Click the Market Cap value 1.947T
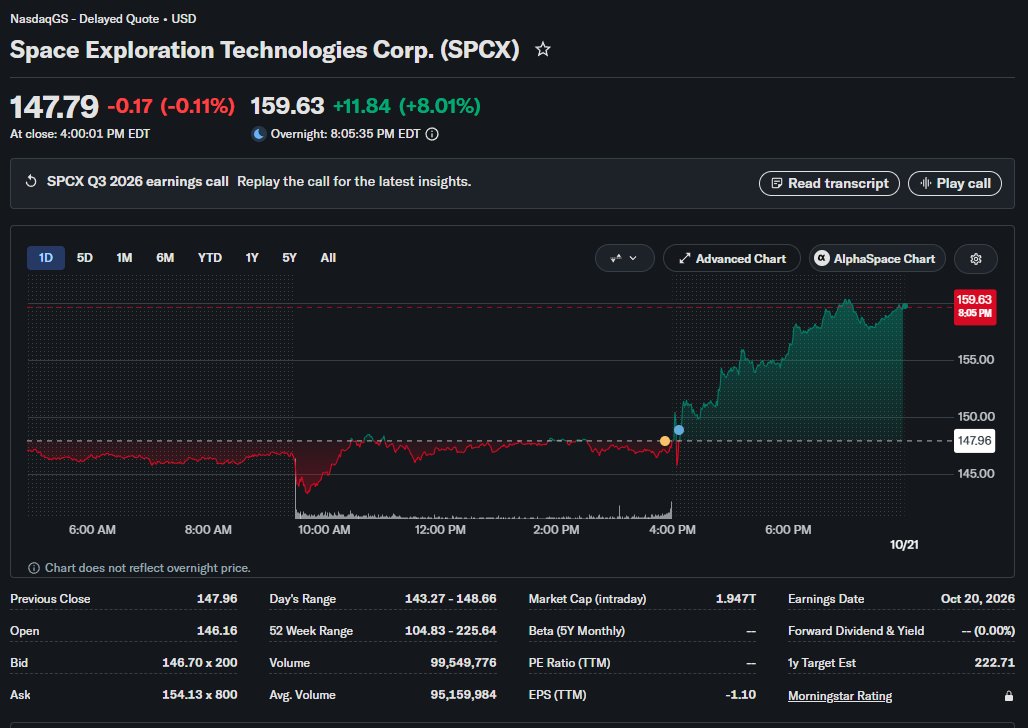 coord(736,599)
